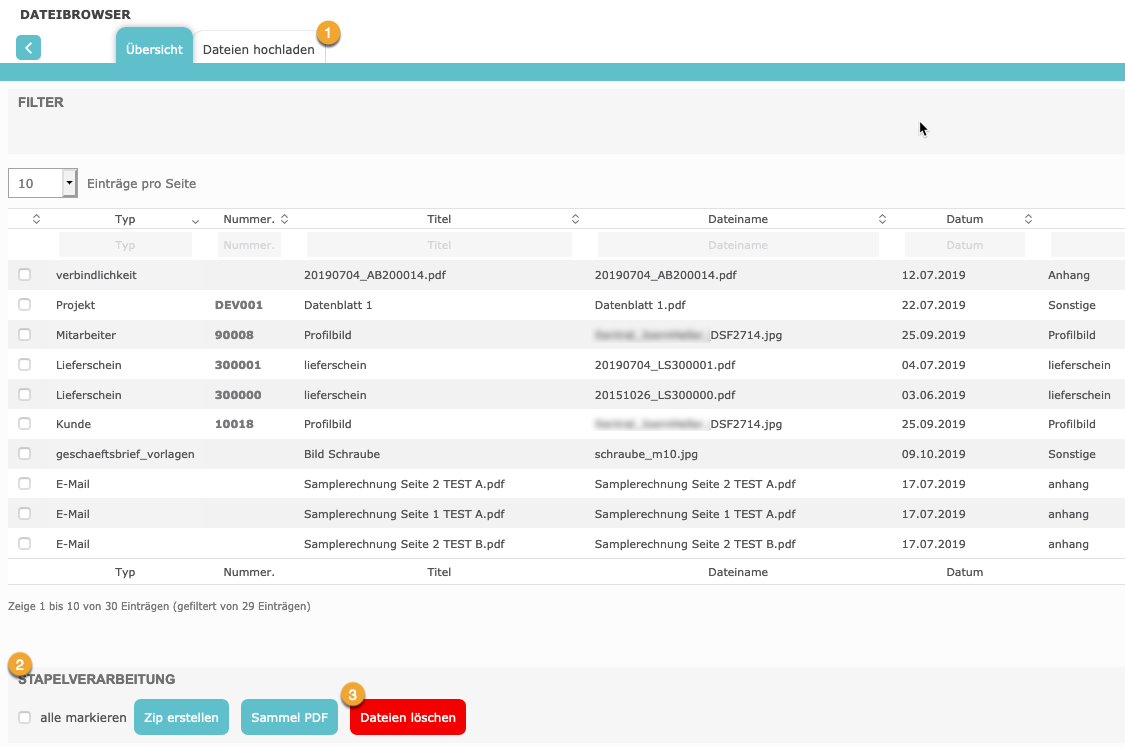
Task: Click sort arrows next to Datum header
Action: (x=1028, y=219)
